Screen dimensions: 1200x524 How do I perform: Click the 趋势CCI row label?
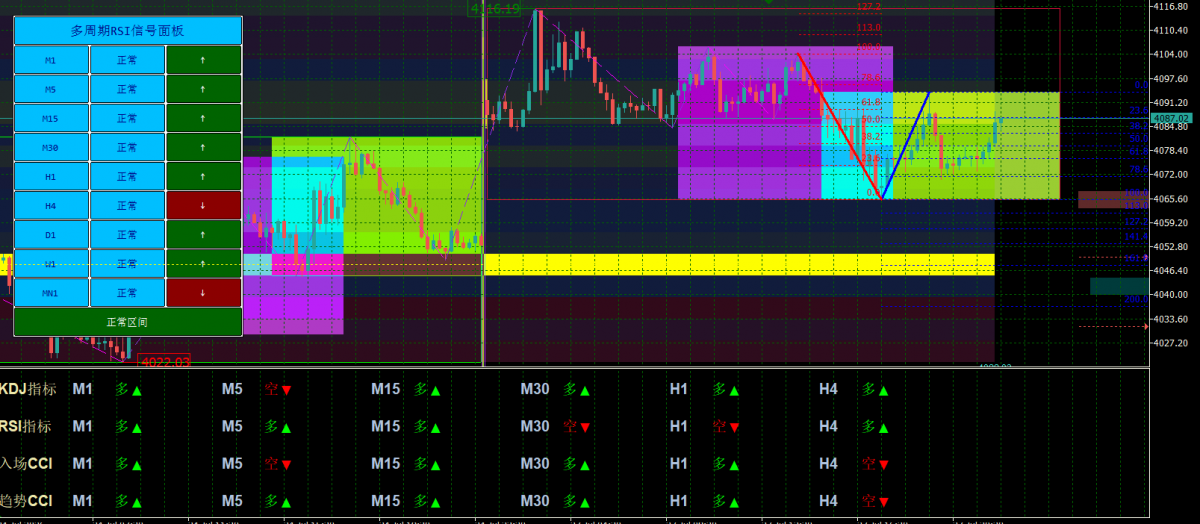click(x=27, y=500)
